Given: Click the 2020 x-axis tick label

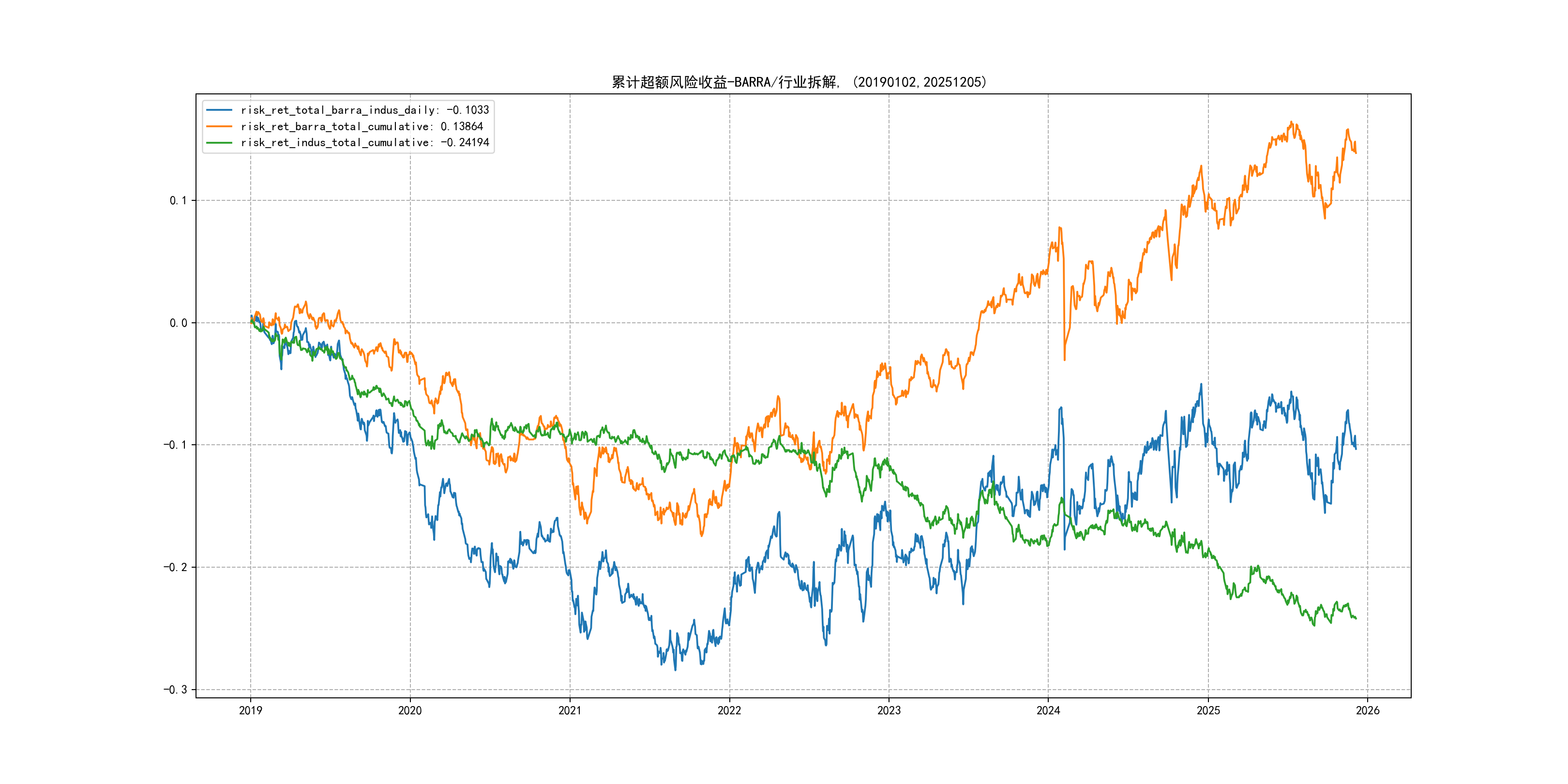Looking at the screenshot, I should (409, 710).
